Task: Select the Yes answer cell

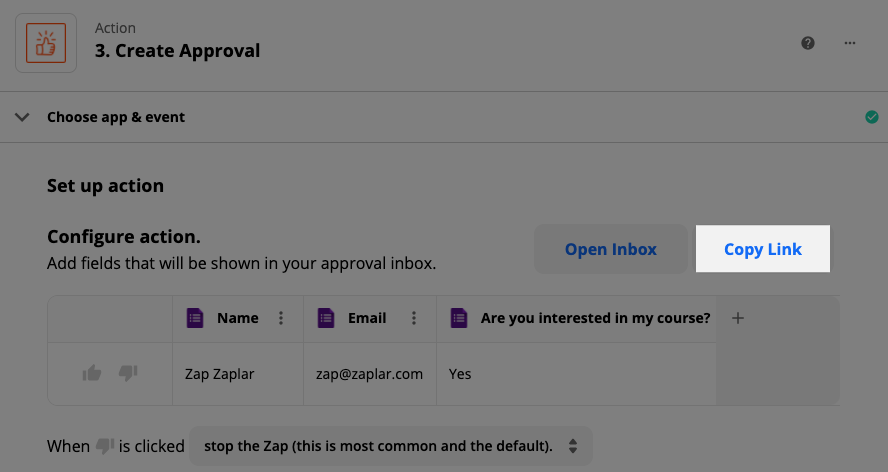Action: pyautogui.click(x=576, y=374)
